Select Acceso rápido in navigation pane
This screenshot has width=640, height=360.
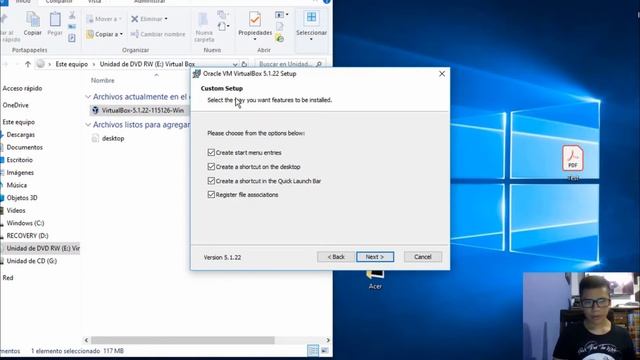[22, 88]
